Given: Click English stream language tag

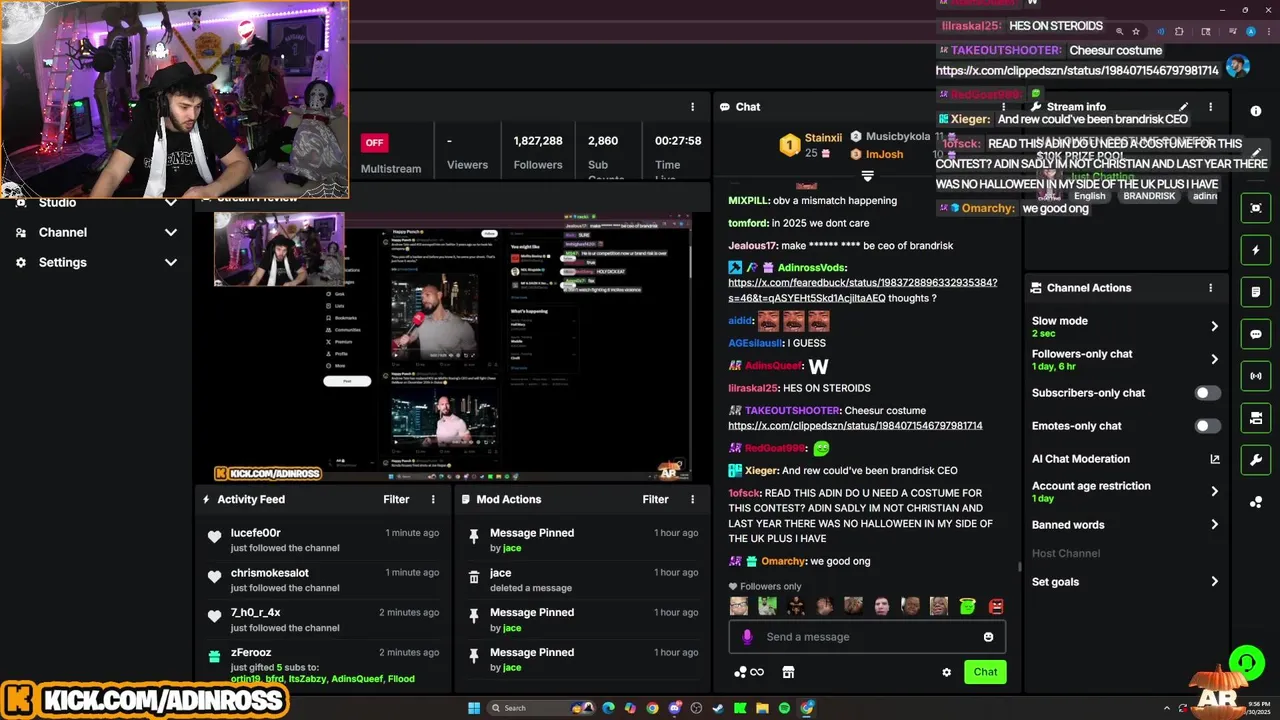Looking at the screenshot, I should click(1089, 196).
